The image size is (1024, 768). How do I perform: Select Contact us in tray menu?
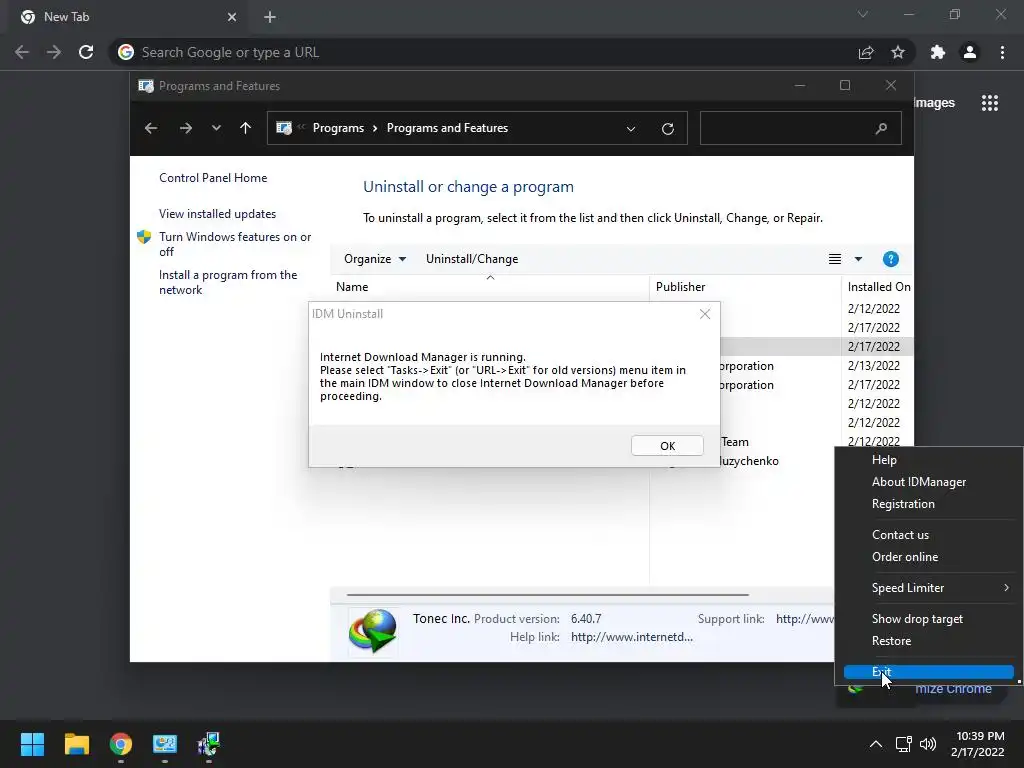[x=900, y=535]
